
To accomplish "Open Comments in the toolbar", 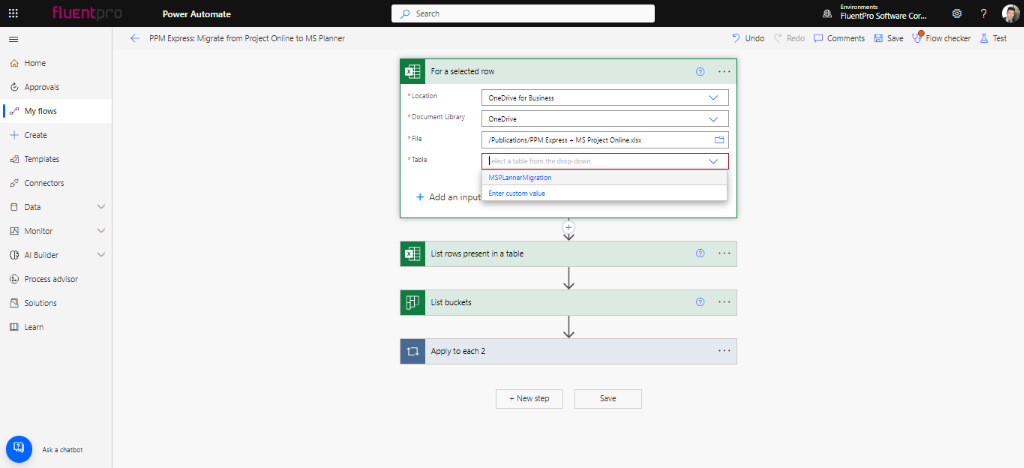I will (839, 39).
